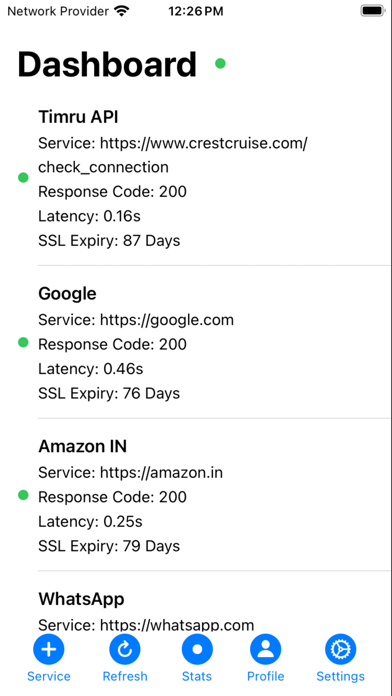Image resolution: width=392 pixels, height=696 pixels.
Task: Tap the Refresh text label
Action: pos(125,676)
